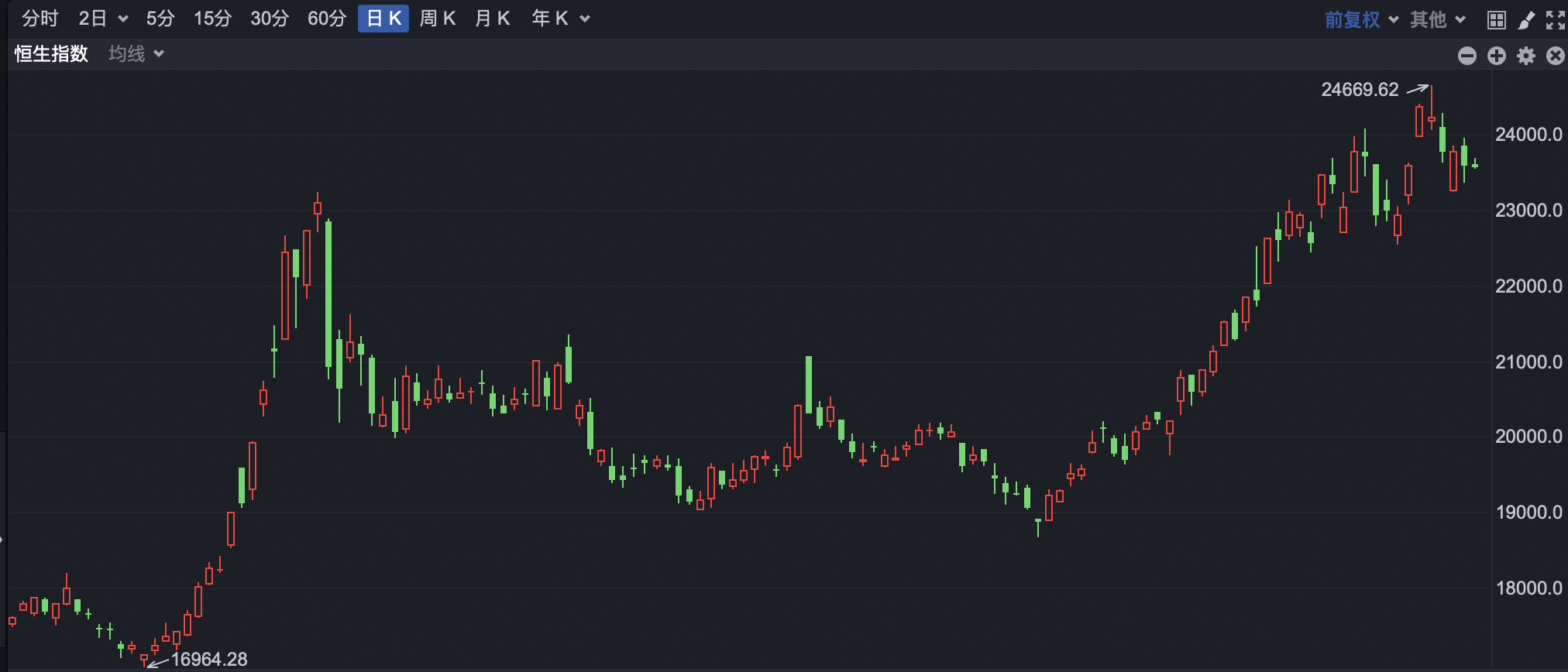Image resolution: width=1568 pixels, height=672 pixels.
Task: Enter fullscreen with the expand arrows icon
Action: pyautogui.click(x=1555, y=20)
